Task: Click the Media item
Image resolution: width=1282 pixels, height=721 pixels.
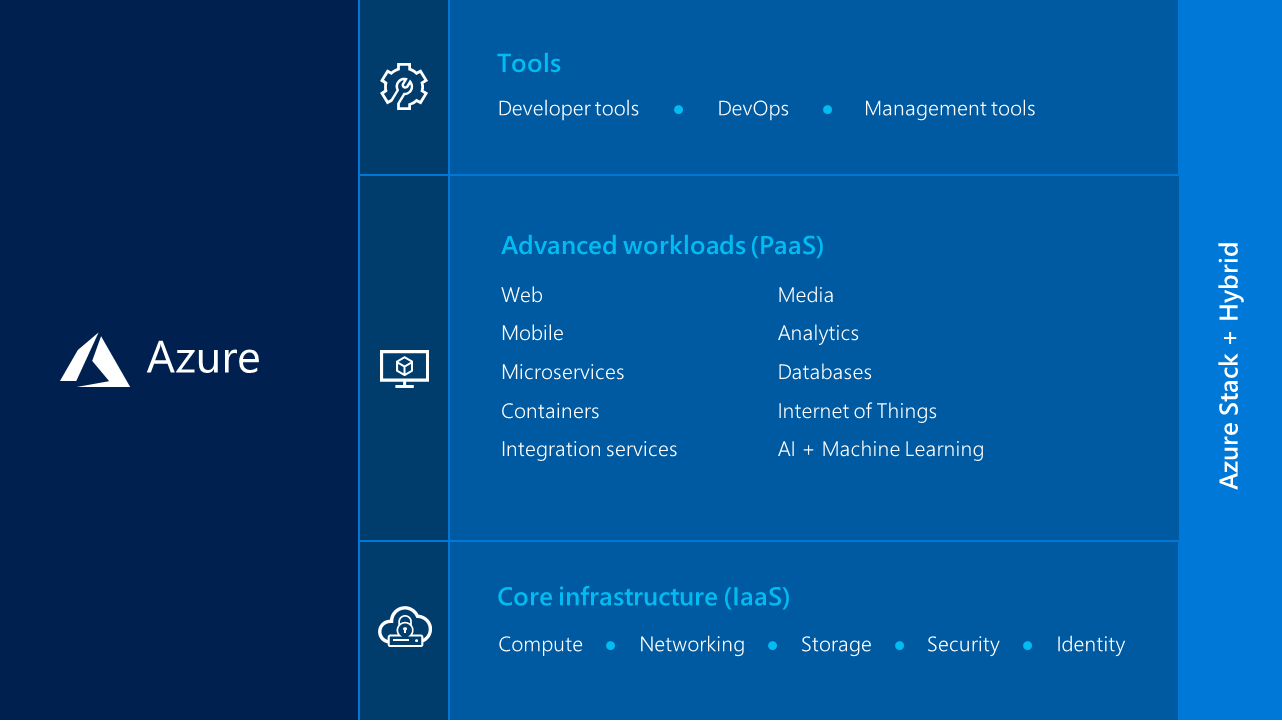Action: pos(805,295)
